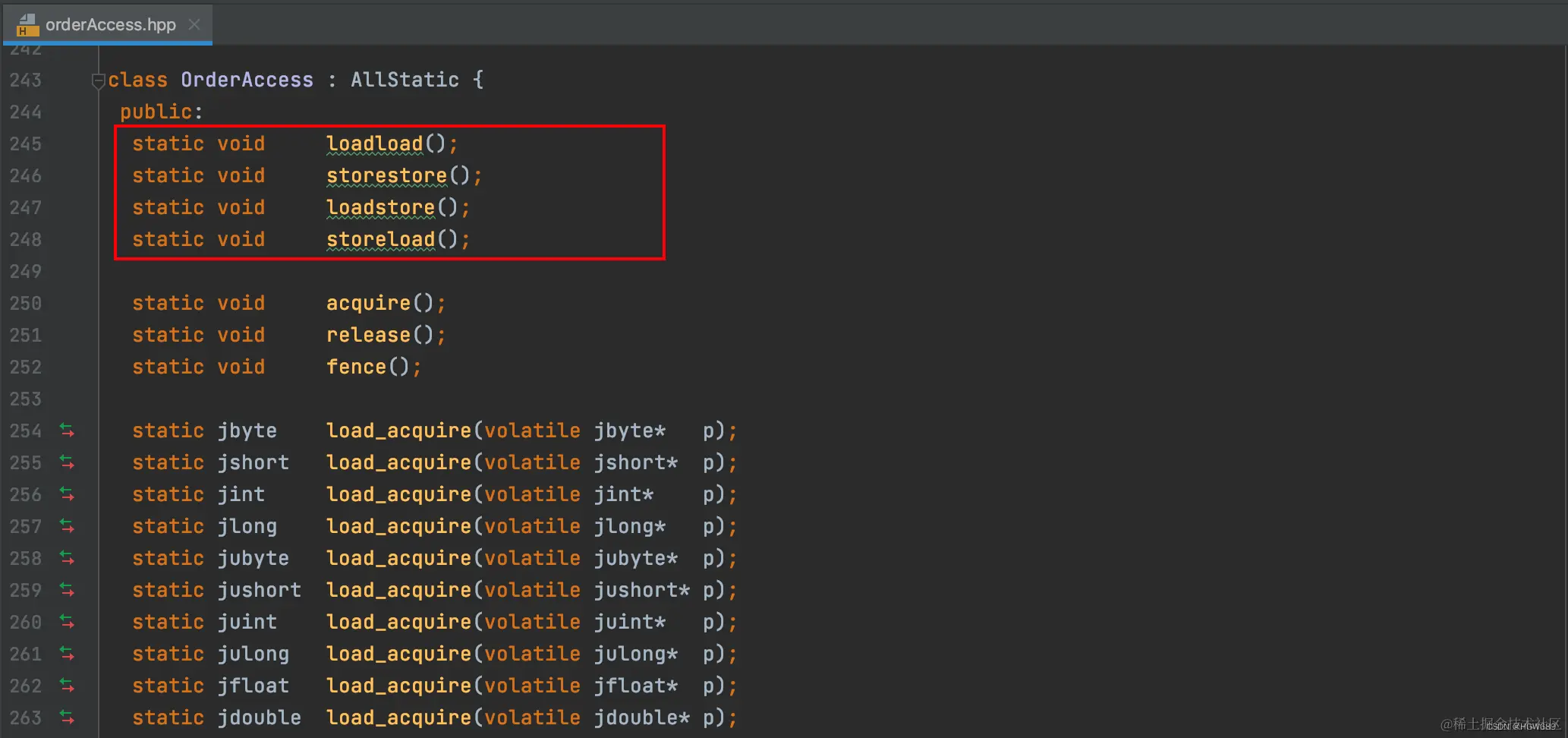Image resolution: width=1568 pixels, height=738 pixels.
Task: Click the julong return type on line 261
Action: coord(253,654)
